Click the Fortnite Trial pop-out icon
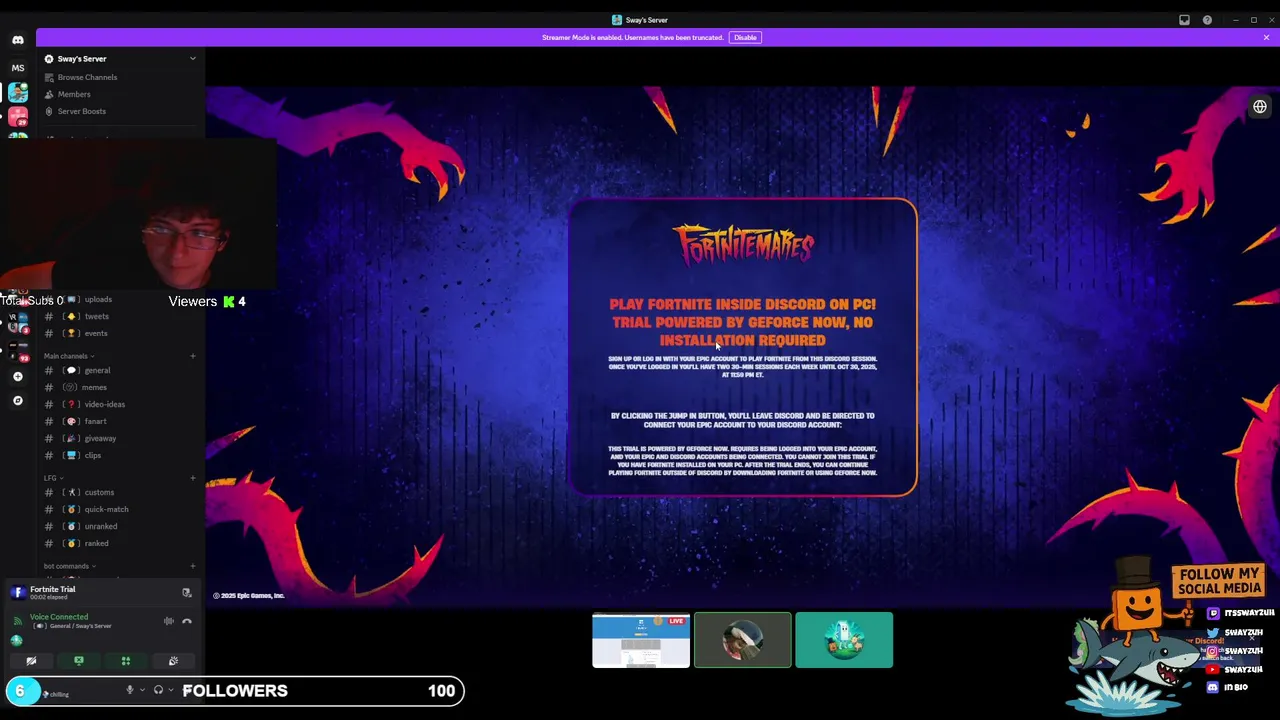 [x=187, y=593]
